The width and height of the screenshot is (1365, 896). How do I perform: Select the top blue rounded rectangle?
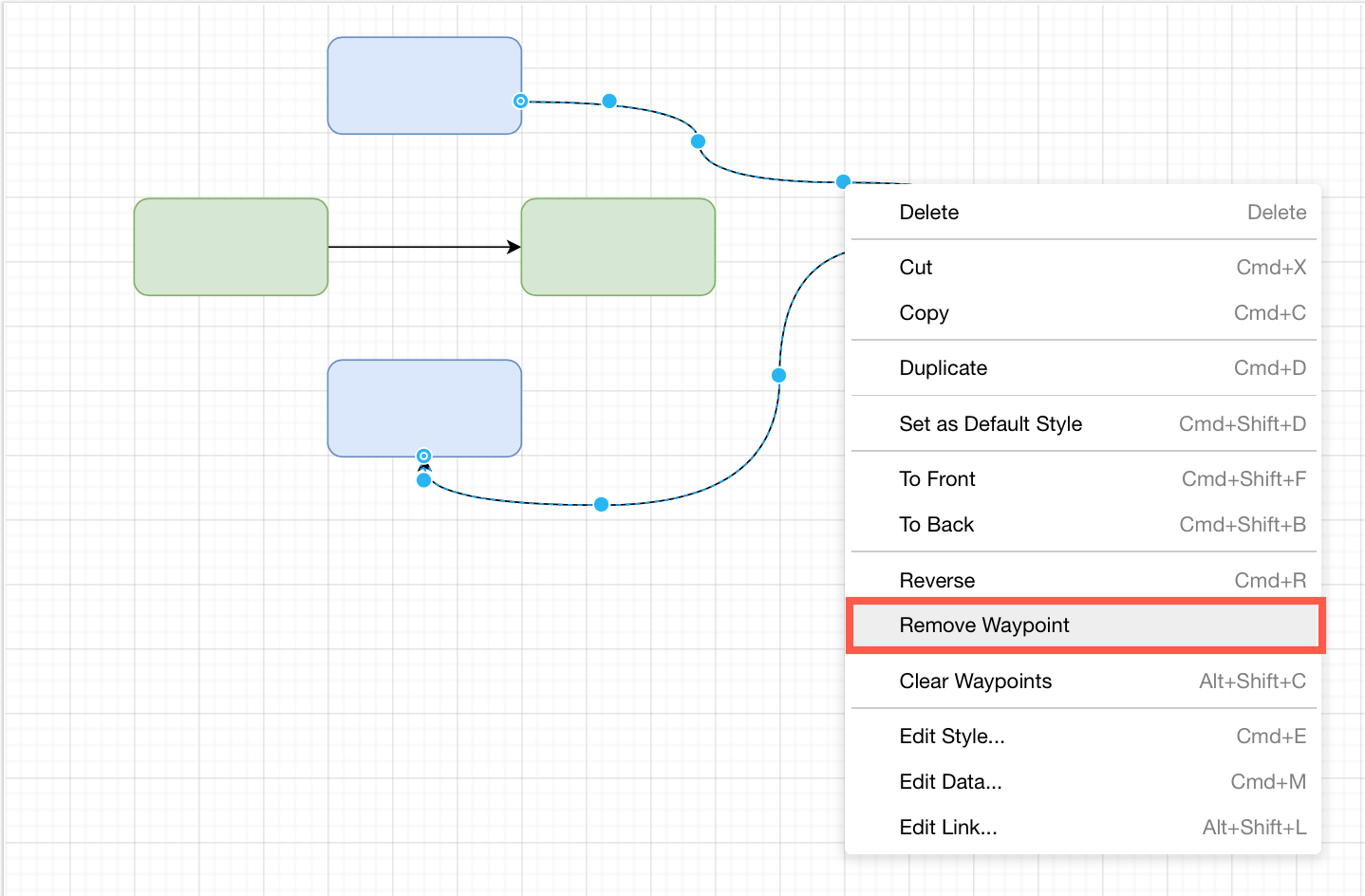click(424, 85)
